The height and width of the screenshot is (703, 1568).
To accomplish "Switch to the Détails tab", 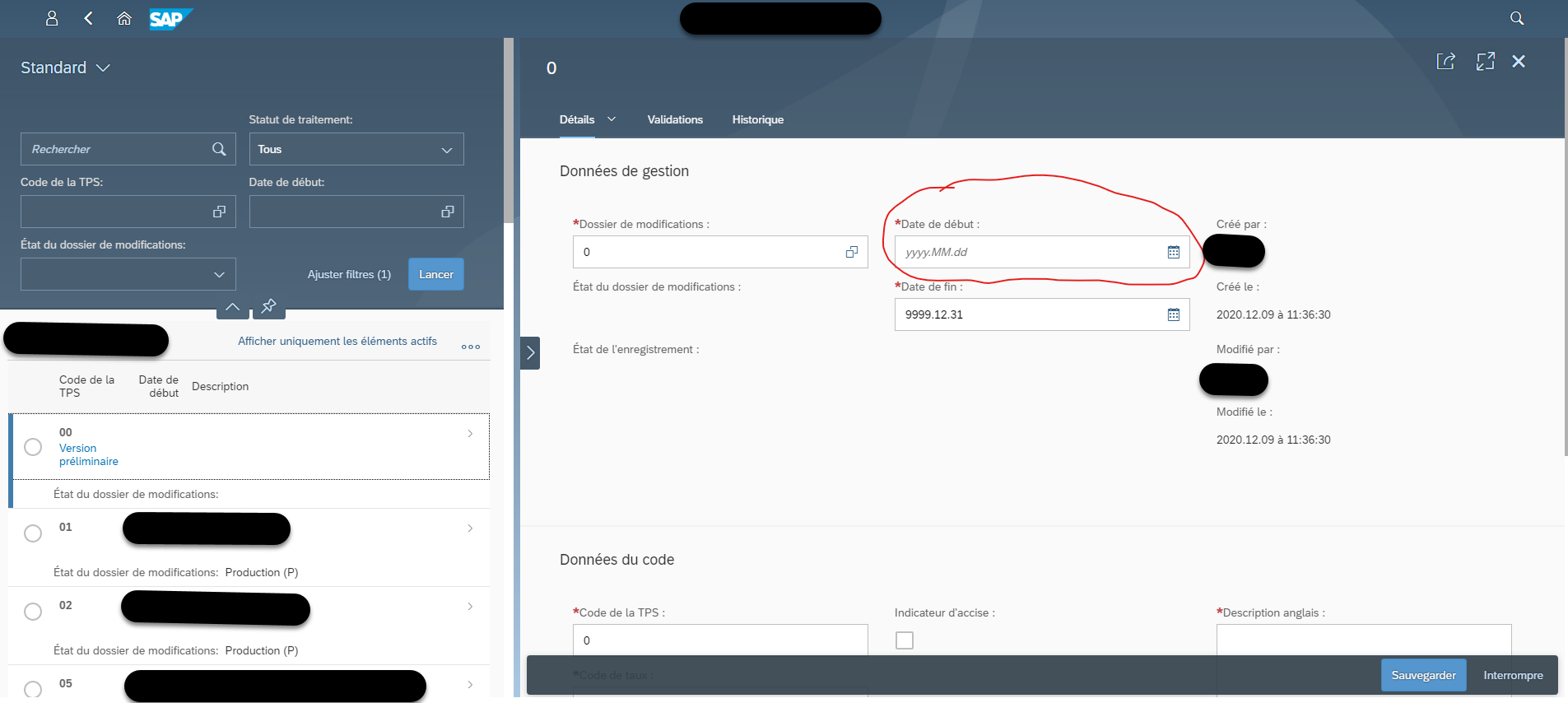I will tap(577, 119).
